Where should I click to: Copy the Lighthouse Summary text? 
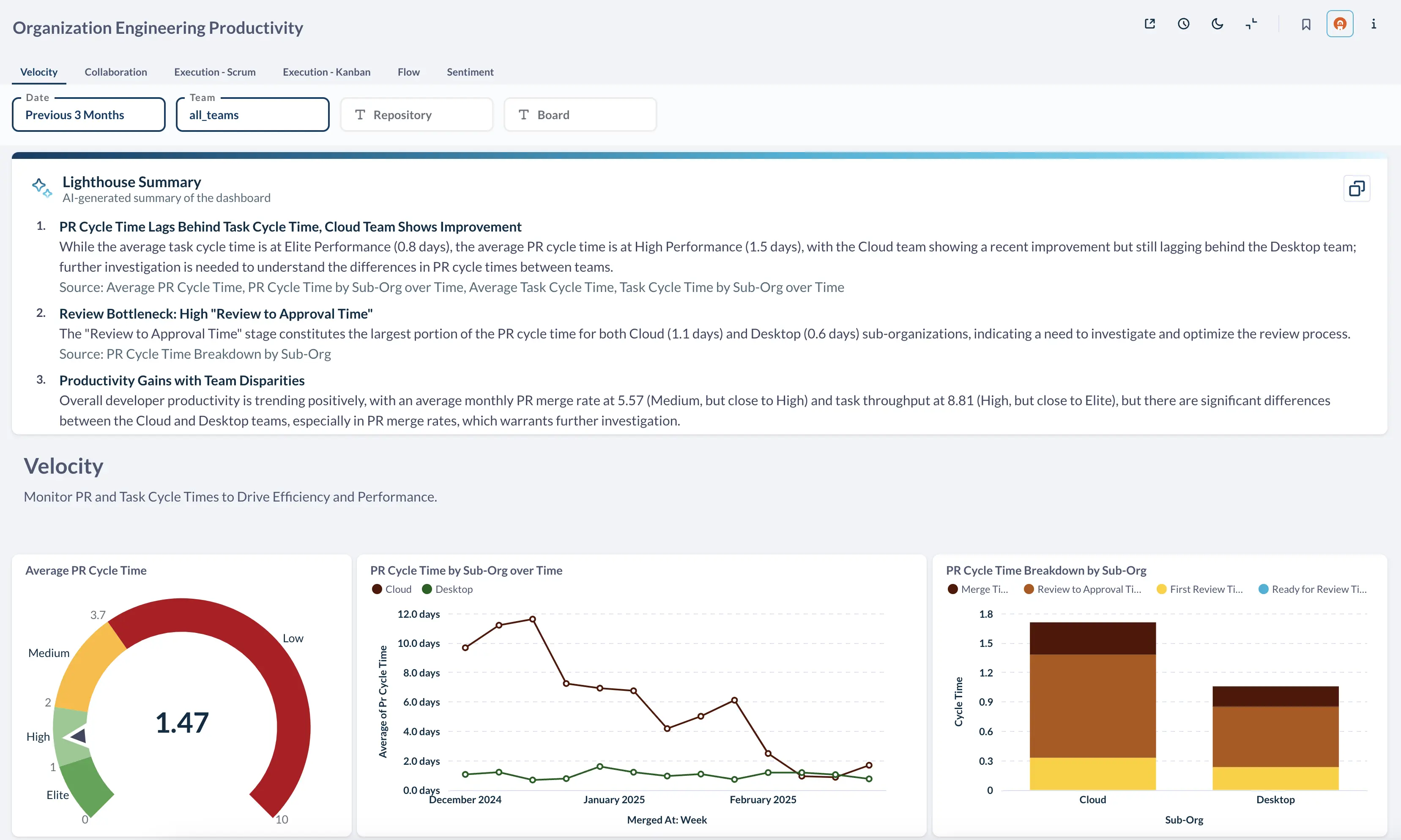pyautogui.click(x=1356, y=188)
